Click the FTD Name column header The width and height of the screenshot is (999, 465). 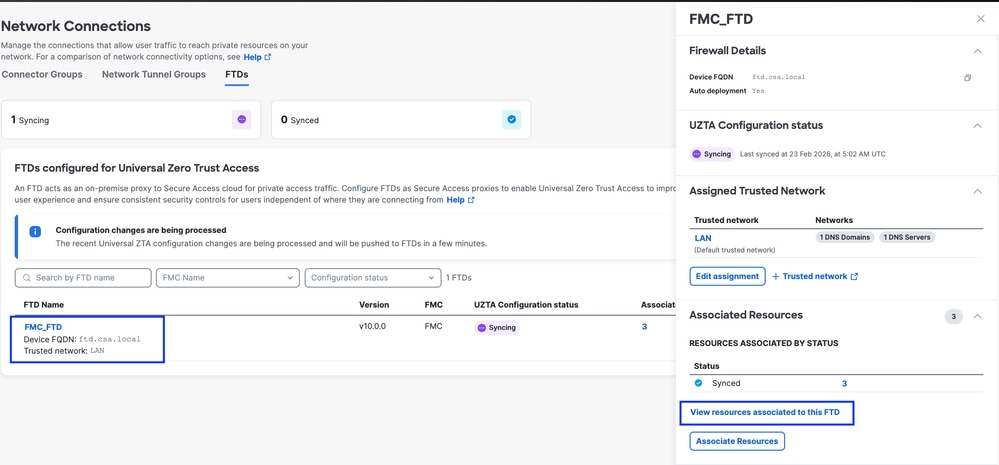tap(43, 304)
